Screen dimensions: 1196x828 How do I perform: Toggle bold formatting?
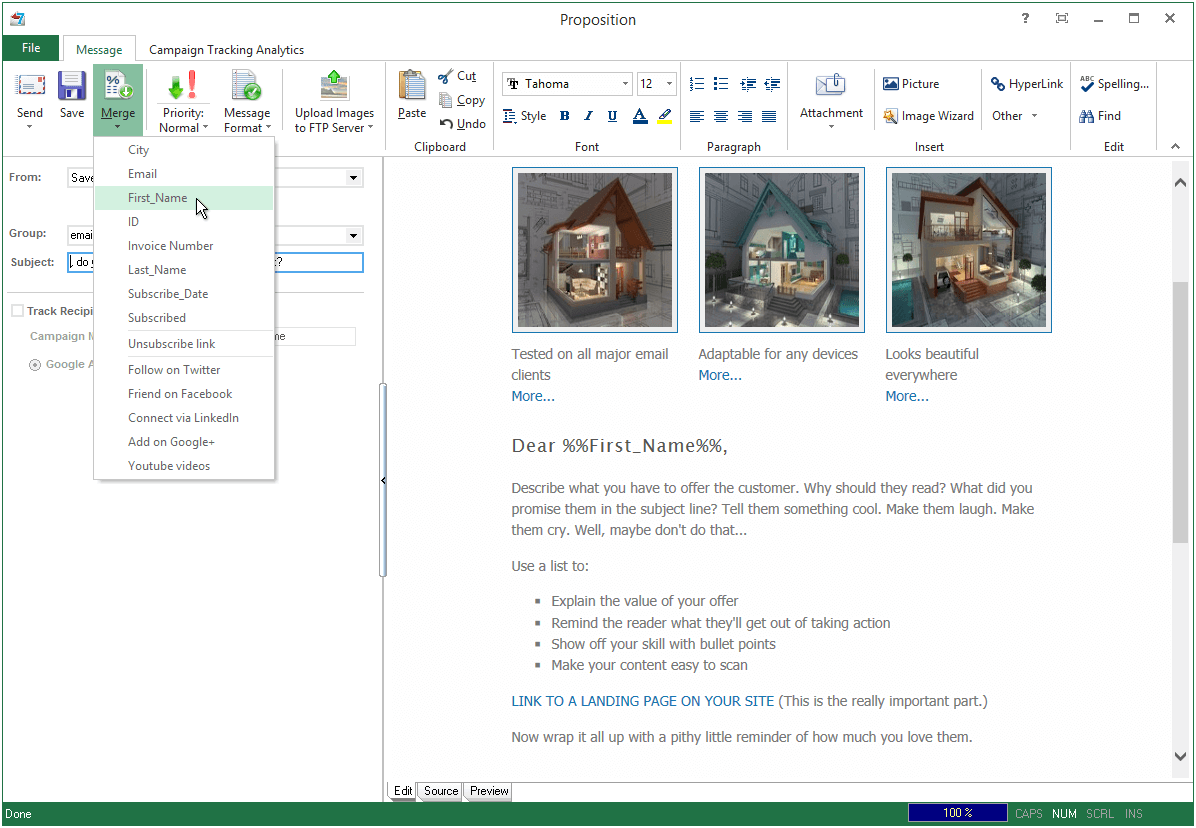564,116
